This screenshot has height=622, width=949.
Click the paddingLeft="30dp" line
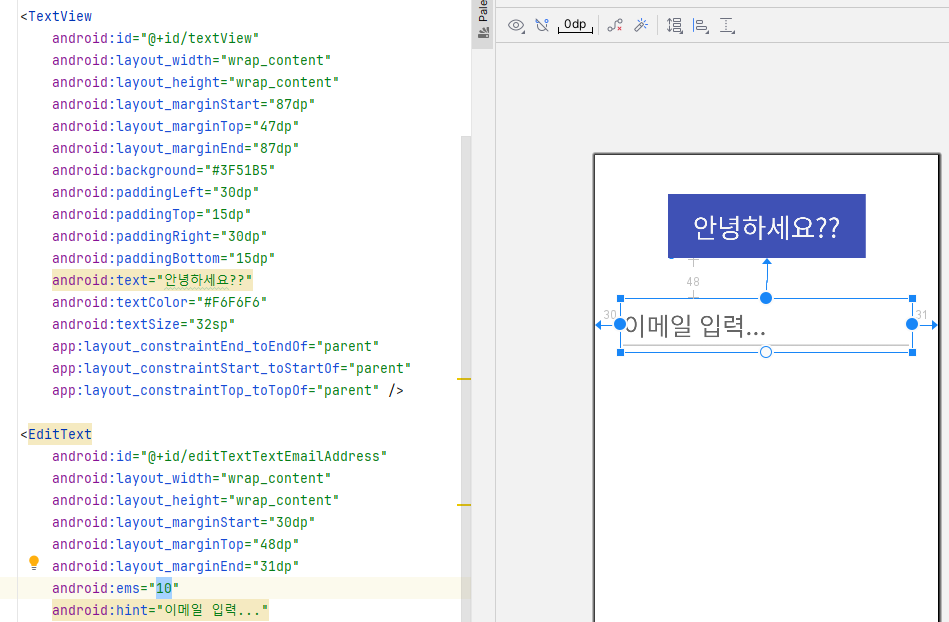pyautogui.click(x=156, y=192)
